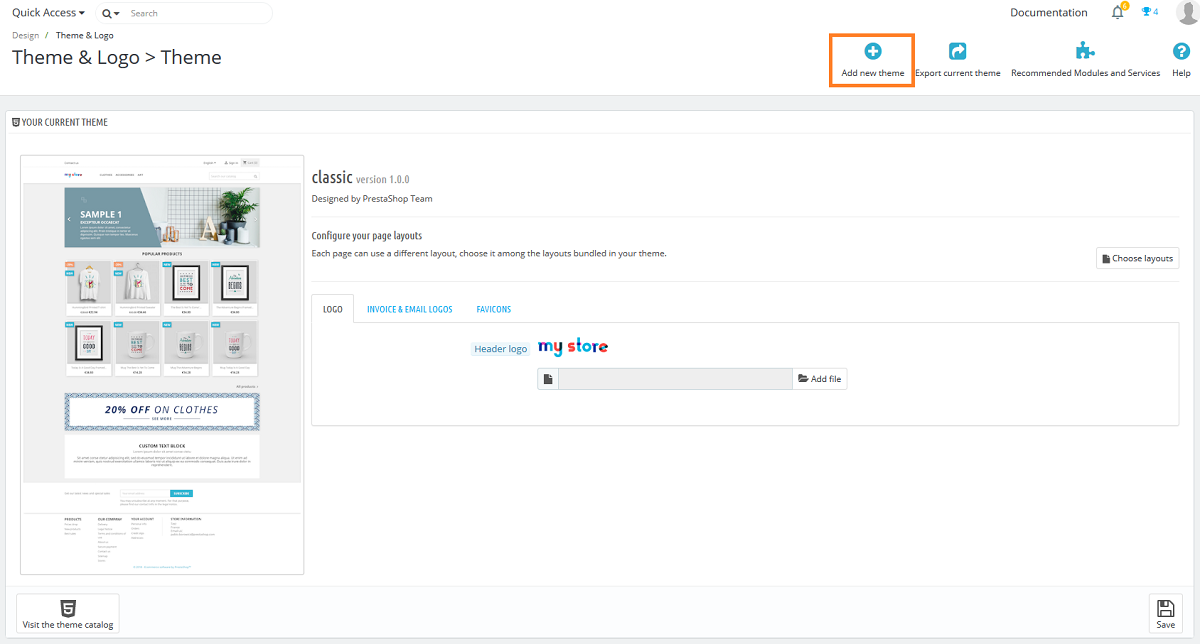The width and height of the screenshot is (1200, 644).
Task: Click the Header logo label
Action: point(500,348)
